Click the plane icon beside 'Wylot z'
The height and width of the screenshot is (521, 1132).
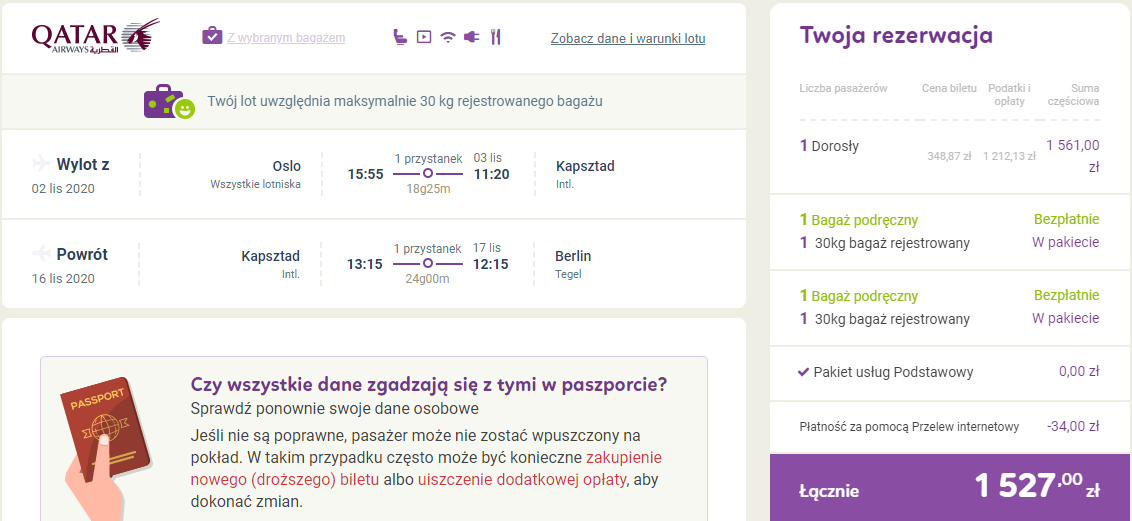coord(41,163)
